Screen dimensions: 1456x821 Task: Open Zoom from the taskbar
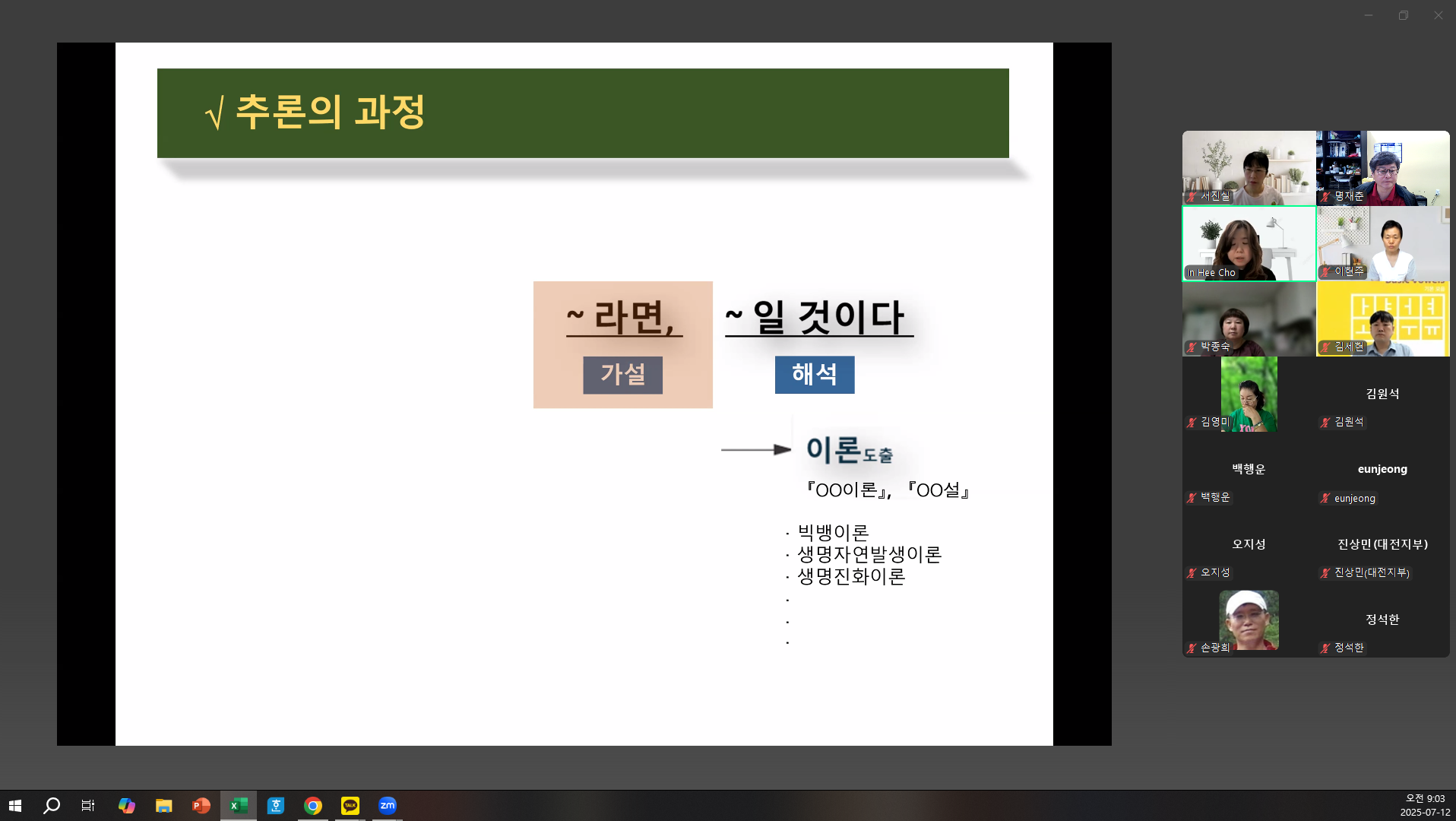(388, 805)
